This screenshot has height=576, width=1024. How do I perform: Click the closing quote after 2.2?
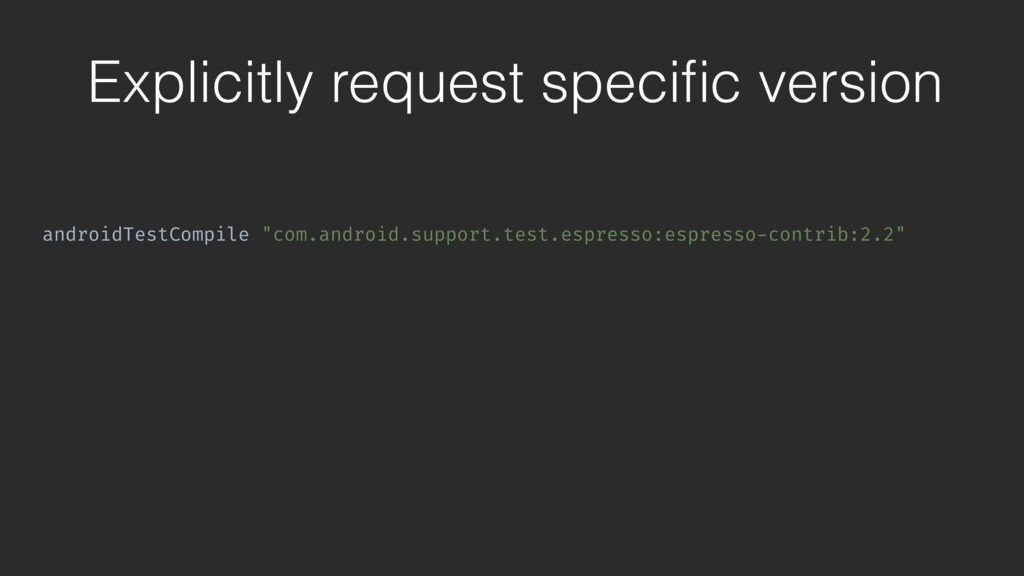[x=901, y=230]
